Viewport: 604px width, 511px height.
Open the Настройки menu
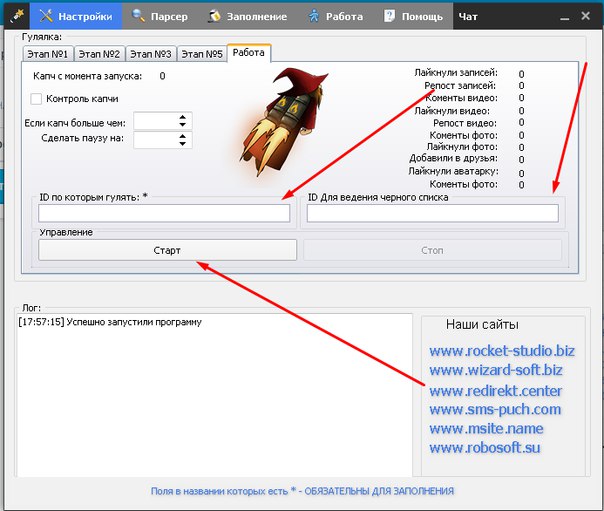(x=76, y=16)
